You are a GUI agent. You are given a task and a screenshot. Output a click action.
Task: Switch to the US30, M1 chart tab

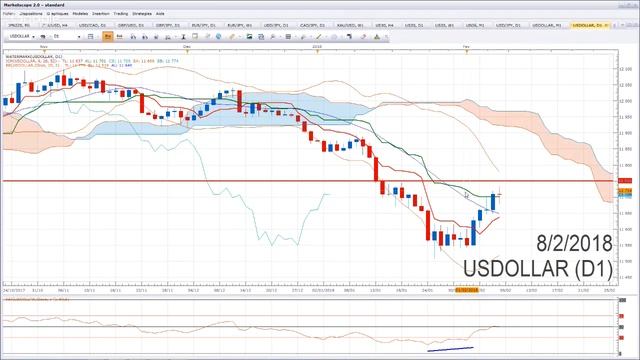pyautogui.click(x=475, y=25)
